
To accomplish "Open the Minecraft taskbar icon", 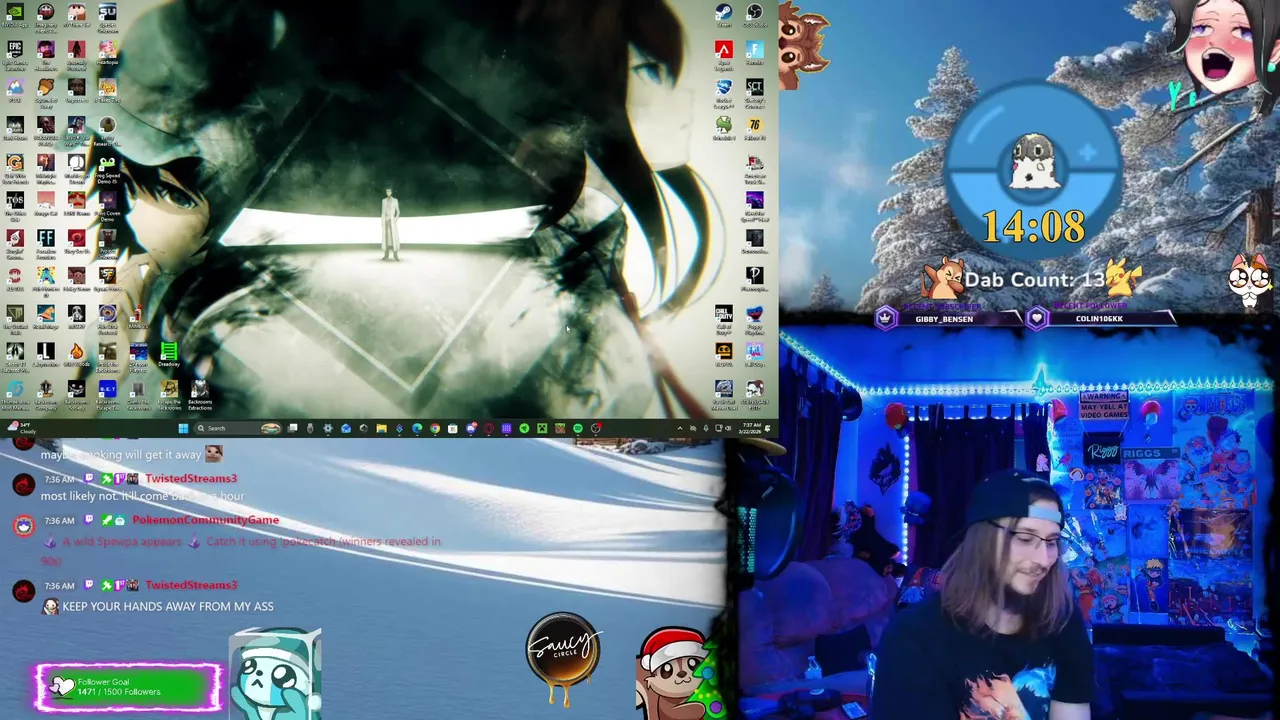I will click(541, 428).
